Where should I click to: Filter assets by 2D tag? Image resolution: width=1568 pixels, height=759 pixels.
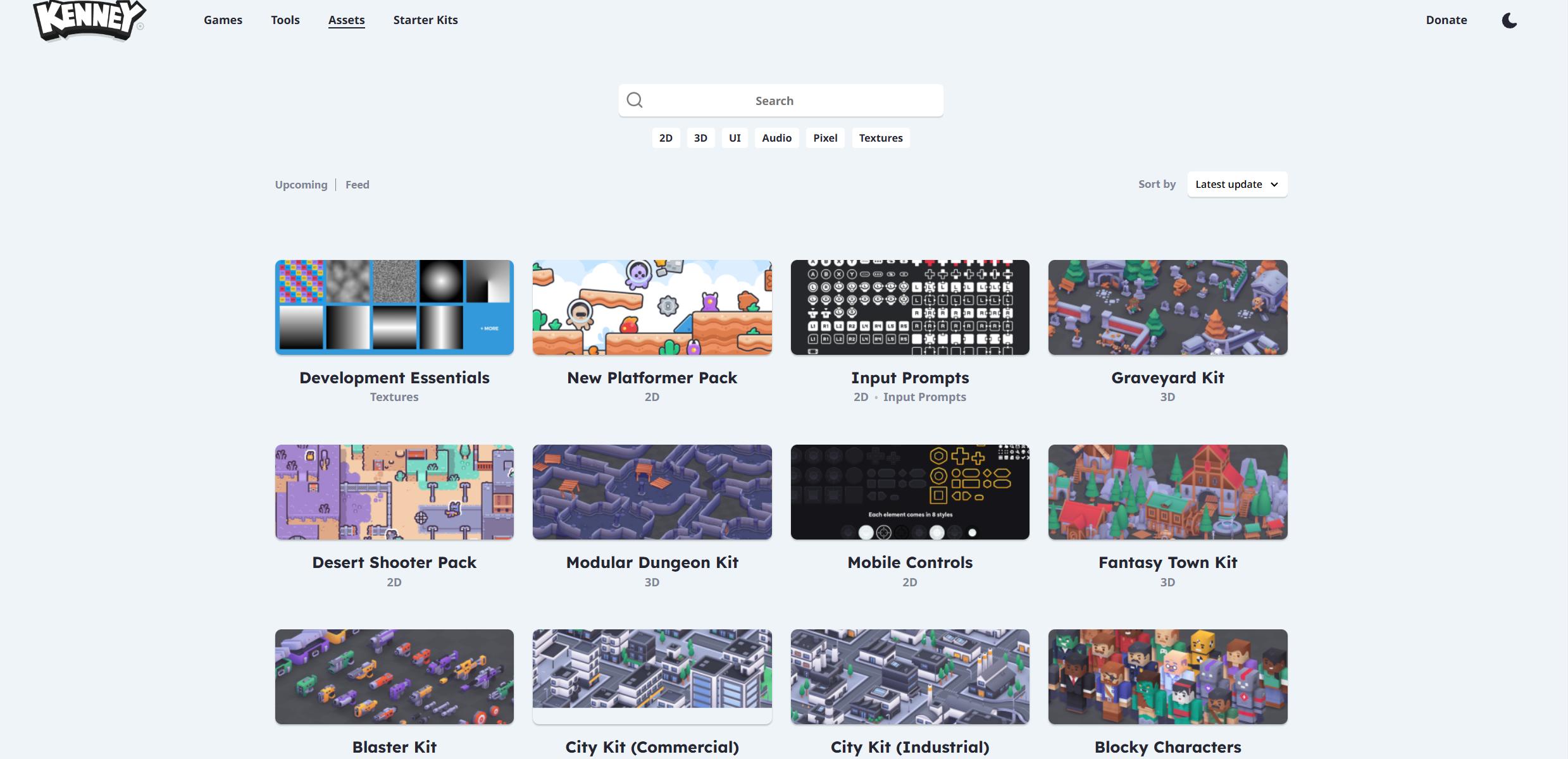(666, 138)
